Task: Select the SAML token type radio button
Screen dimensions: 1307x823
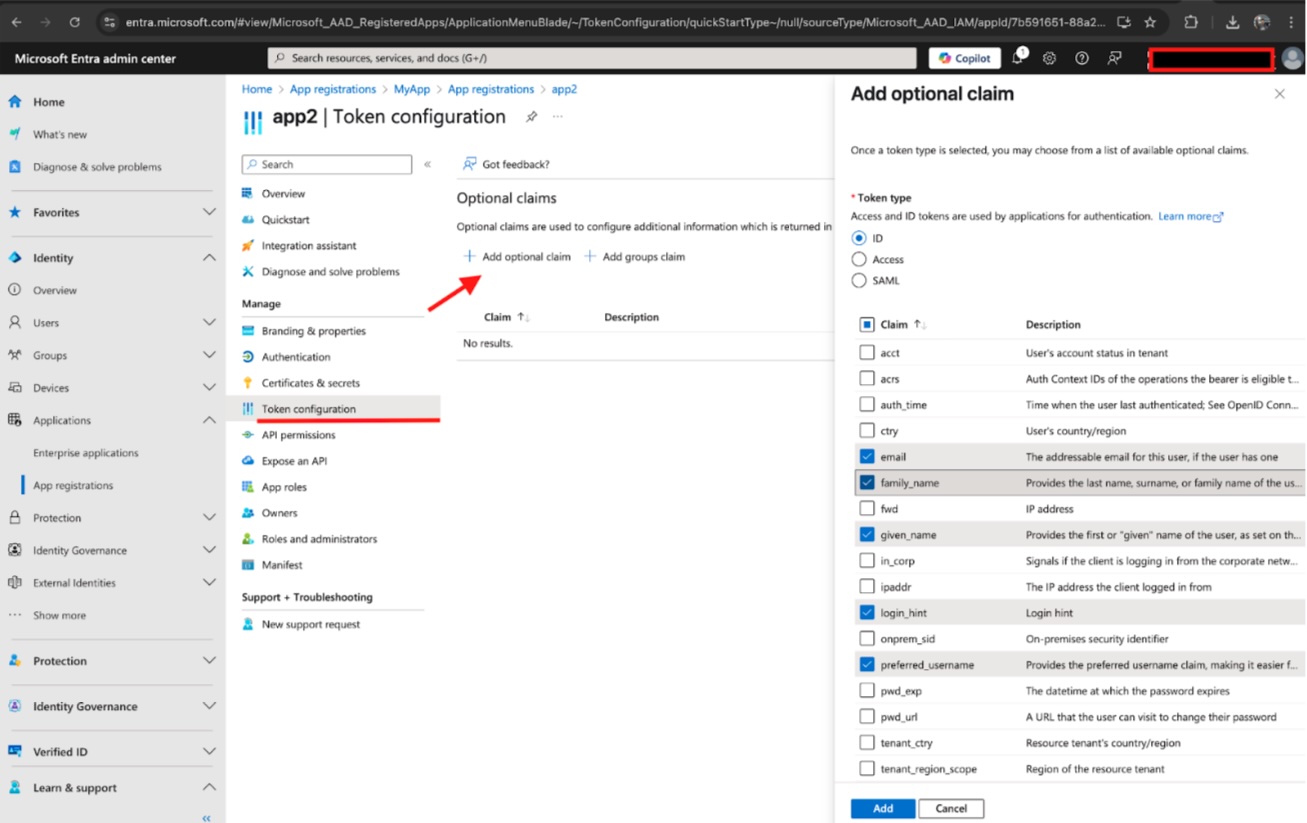Action: (859, 281)
